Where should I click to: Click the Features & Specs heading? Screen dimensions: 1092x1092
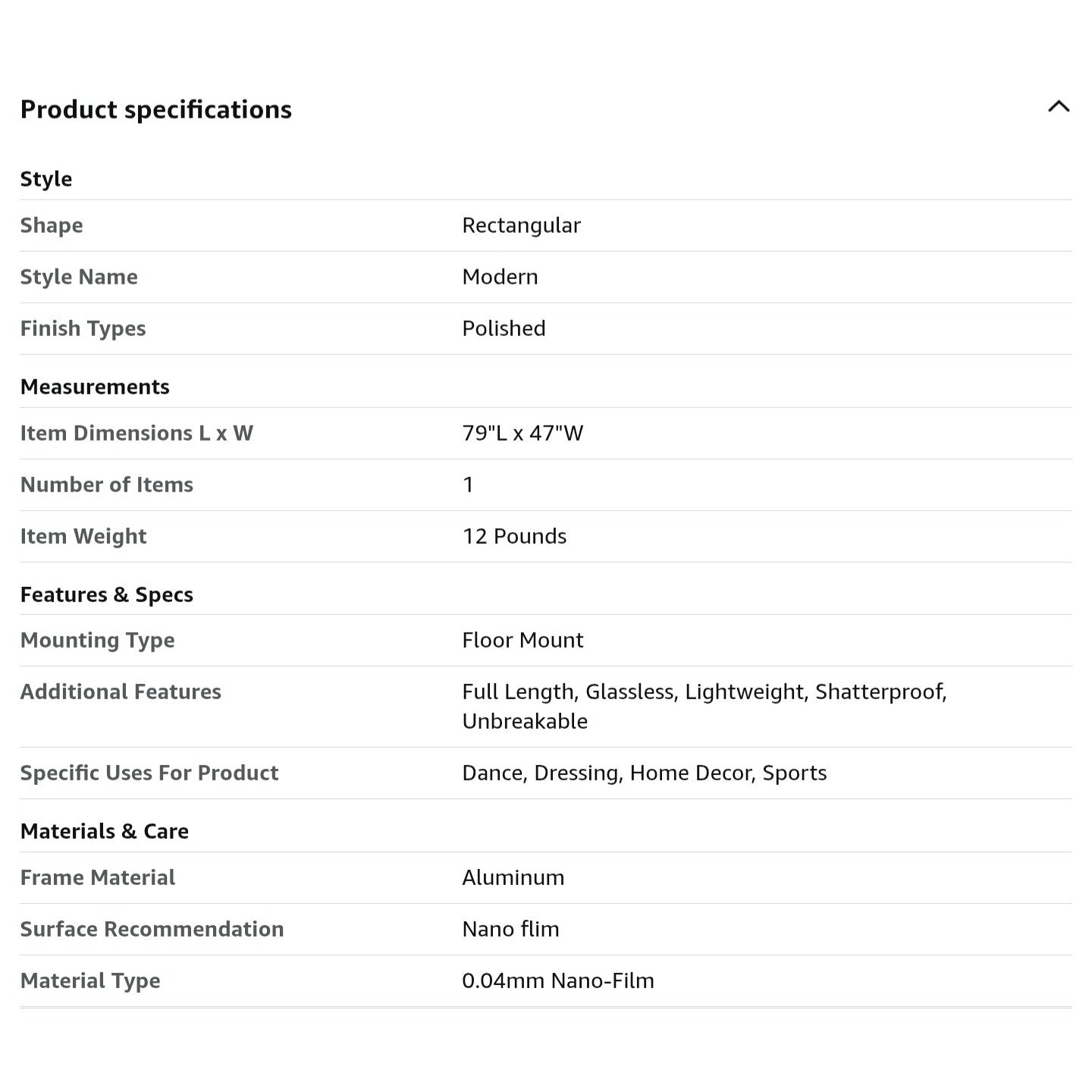(107, 595)
